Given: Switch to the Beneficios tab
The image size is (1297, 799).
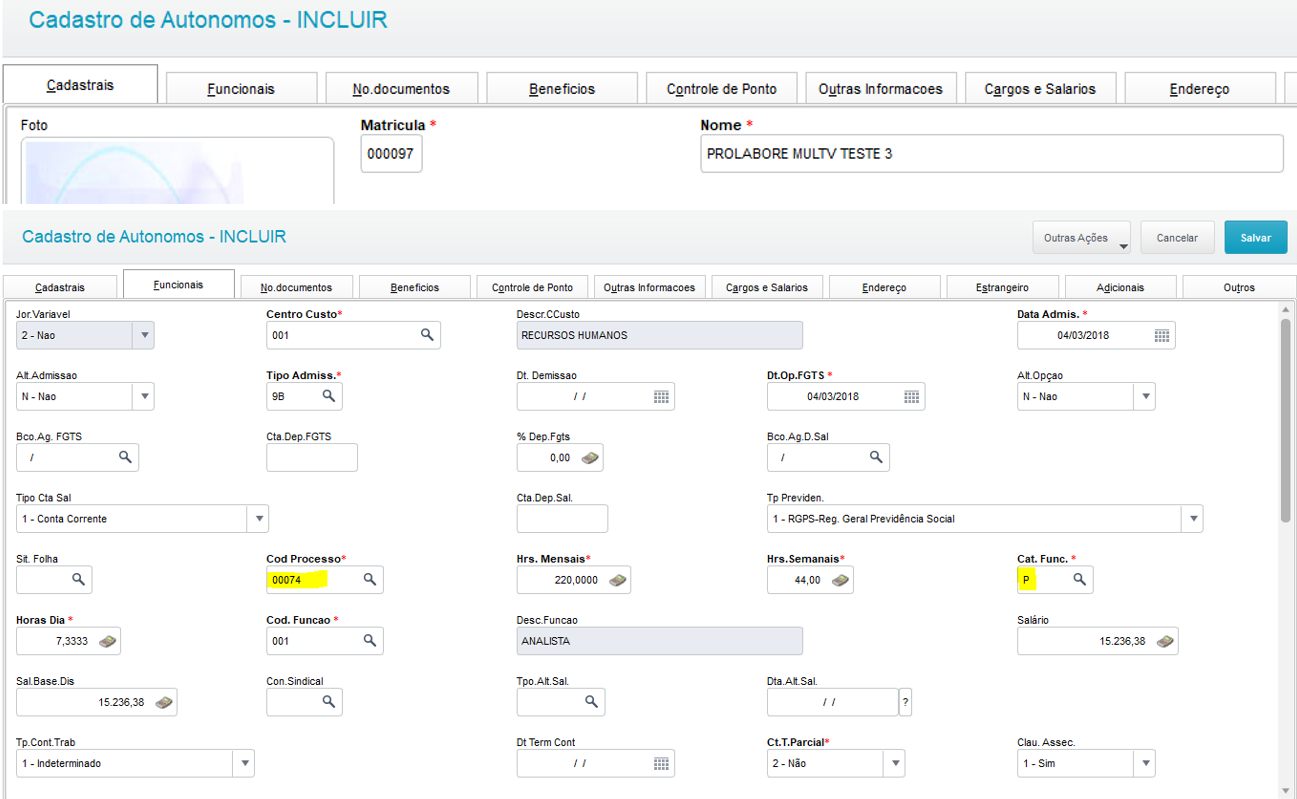Looking at the screenshot, I should 415,288.
